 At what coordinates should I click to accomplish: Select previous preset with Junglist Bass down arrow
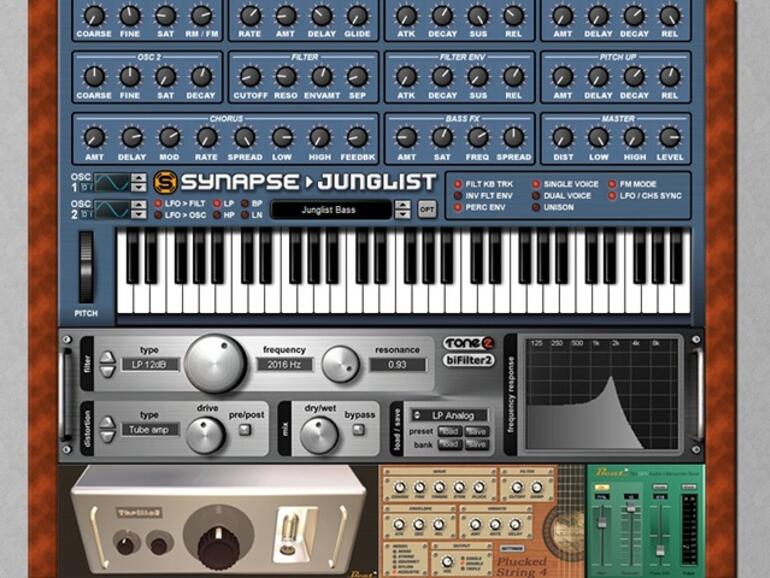(x=403, y=215)
